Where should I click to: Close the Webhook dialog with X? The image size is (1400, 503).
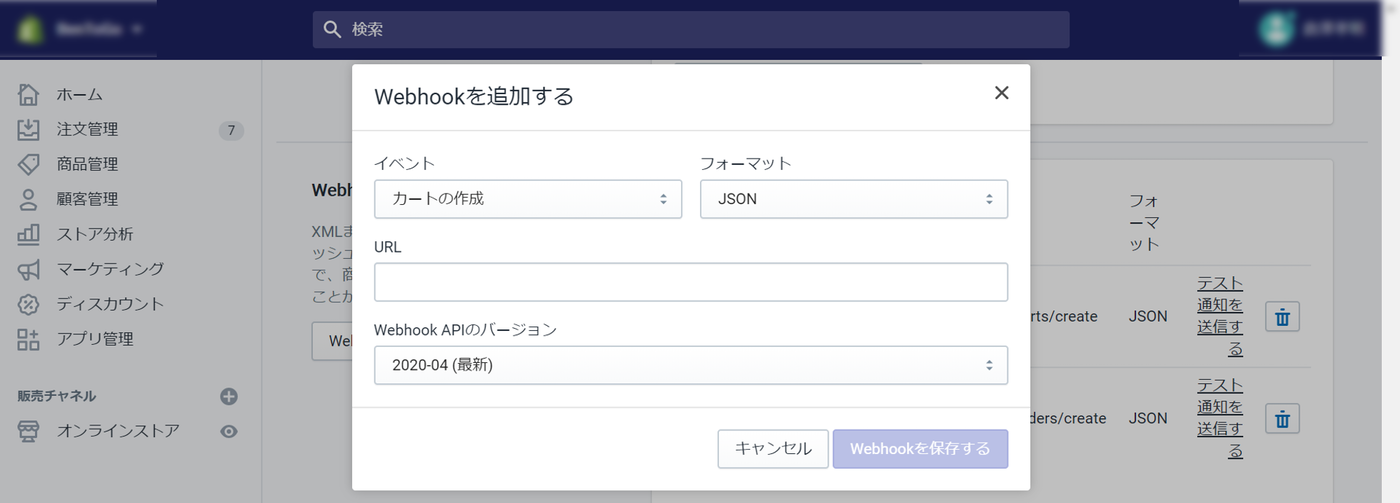(1001, 93)
